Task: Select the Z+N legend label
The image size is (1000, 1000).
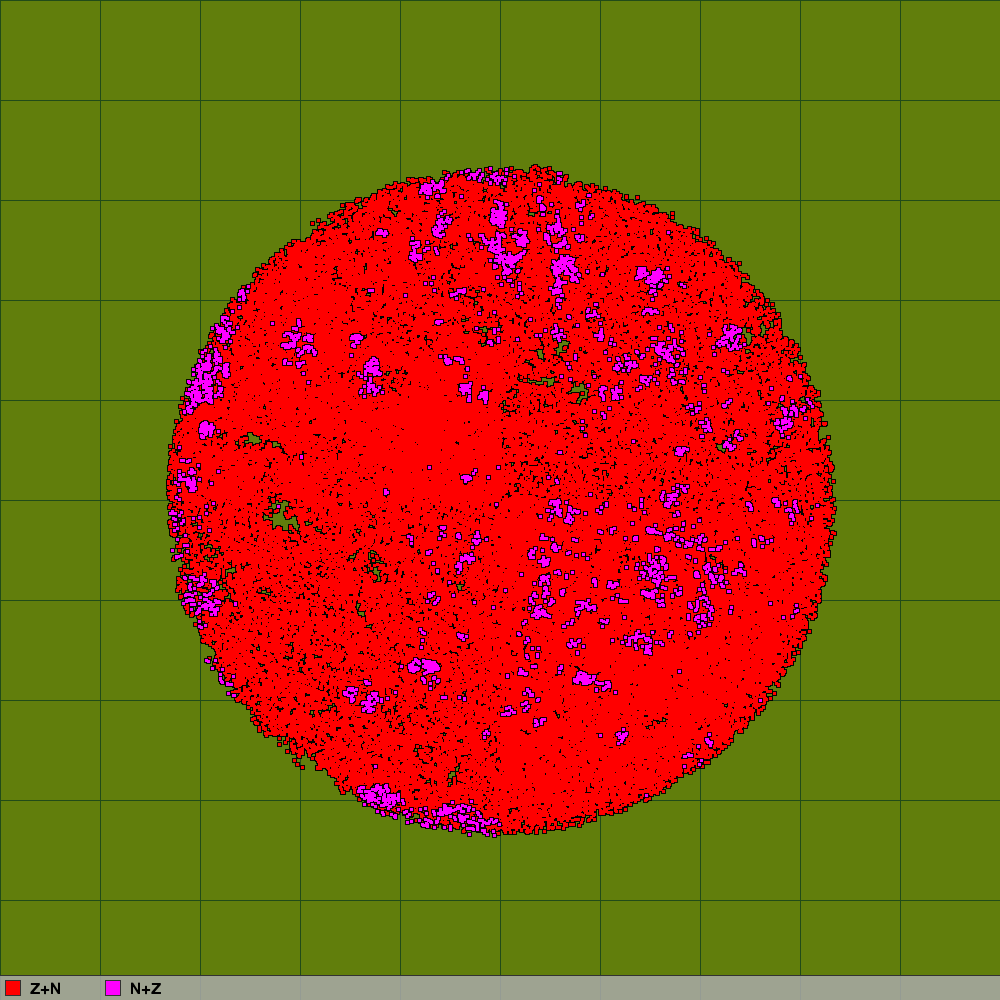Action: click(45, 989)
